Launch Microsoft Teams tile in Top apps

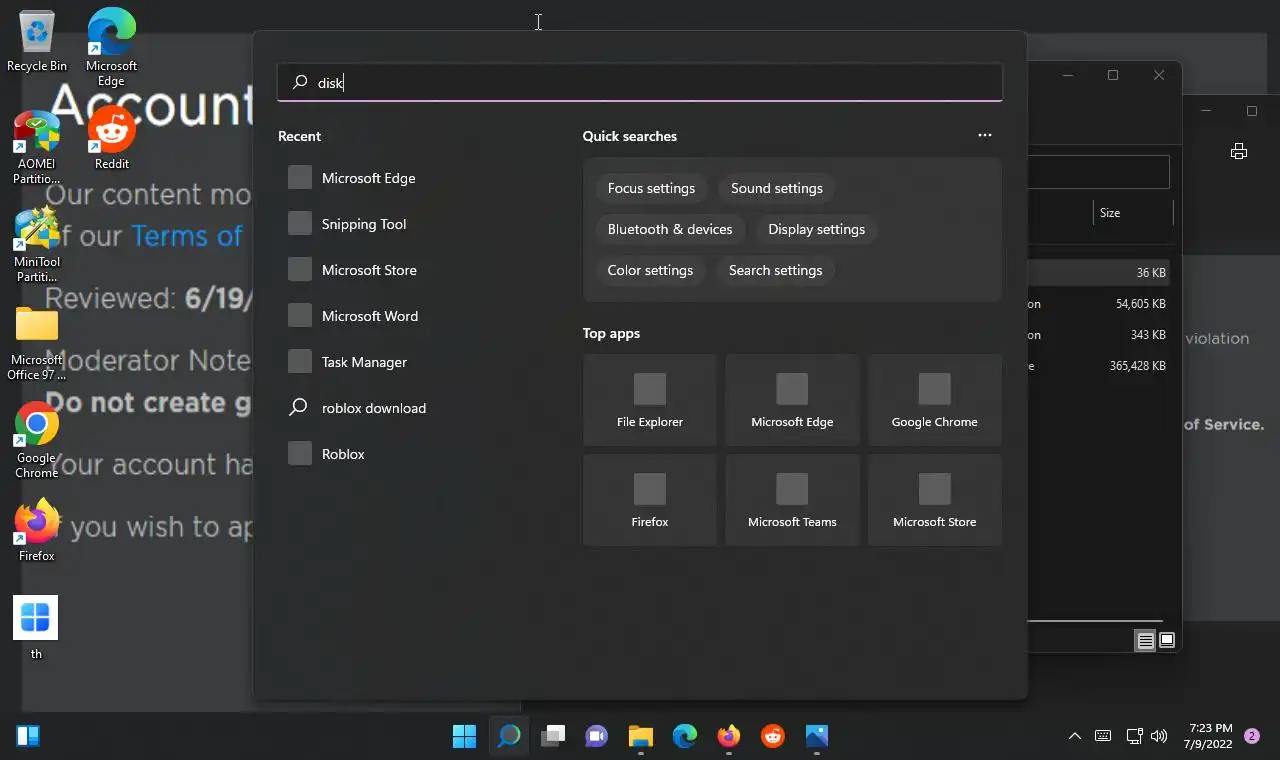click(792, 500)
